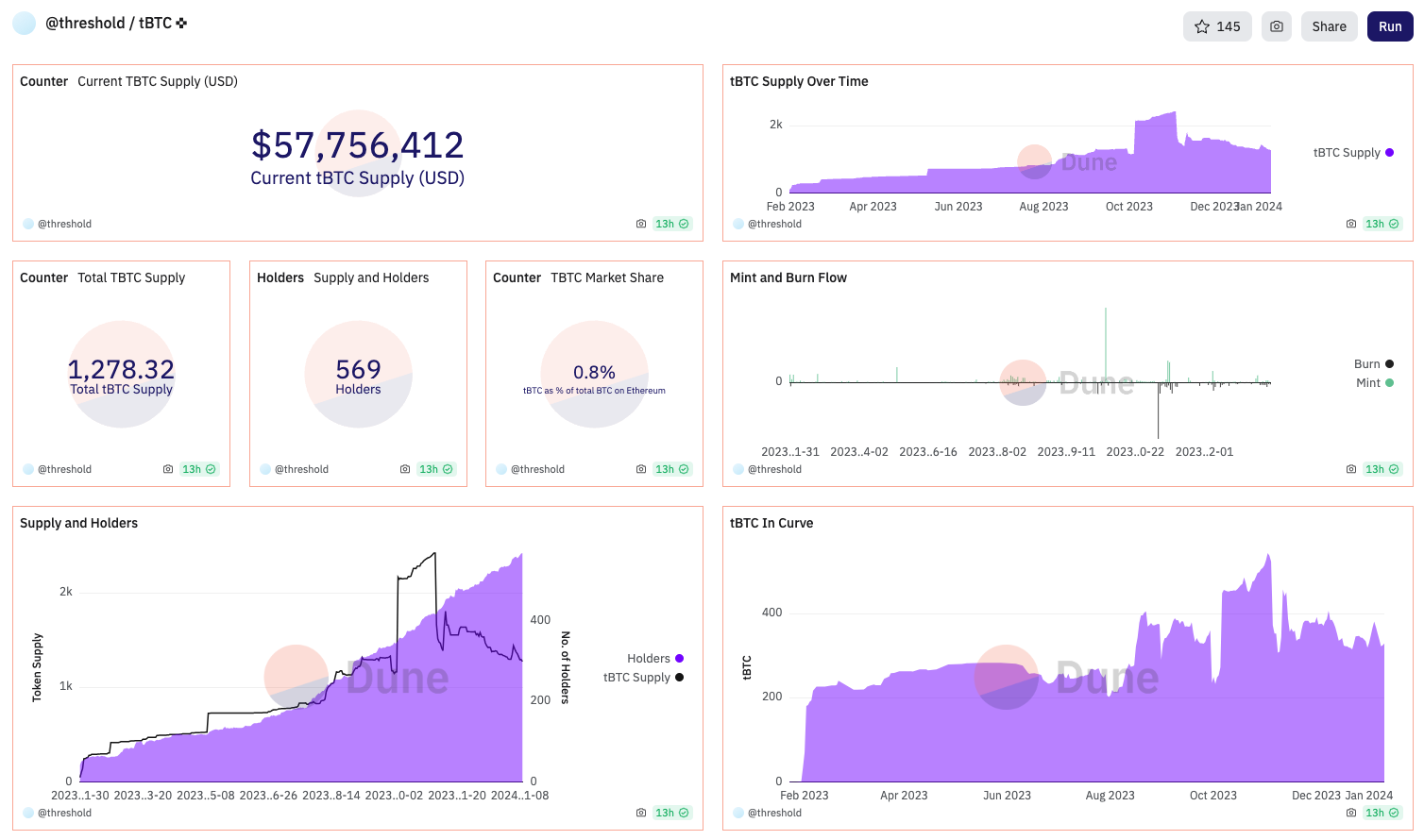Click Current tBTC Supply (USD) counter label
This screenshot has height=840, width=1424.
(x=357, y=178)
